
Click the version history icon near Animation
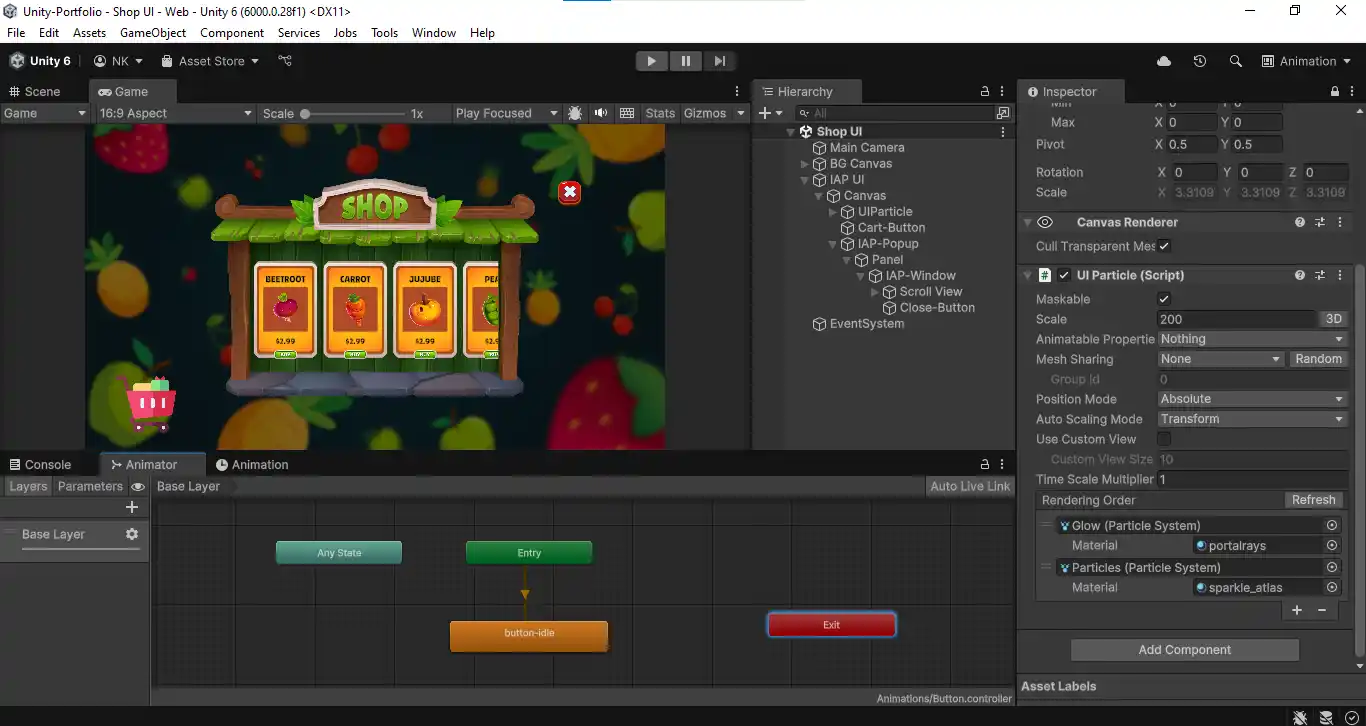pyautogui.click(x=1199, y=61)
